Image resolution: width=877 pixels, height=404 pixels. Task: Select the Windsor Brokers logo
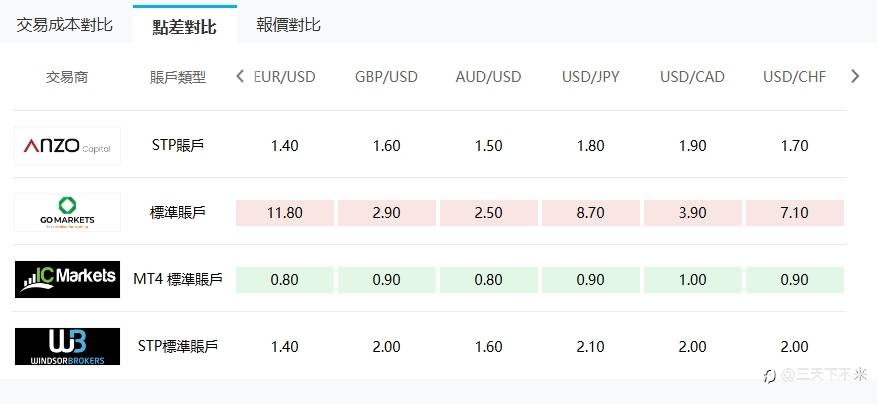pyautogui.click(x=67, y=346)
